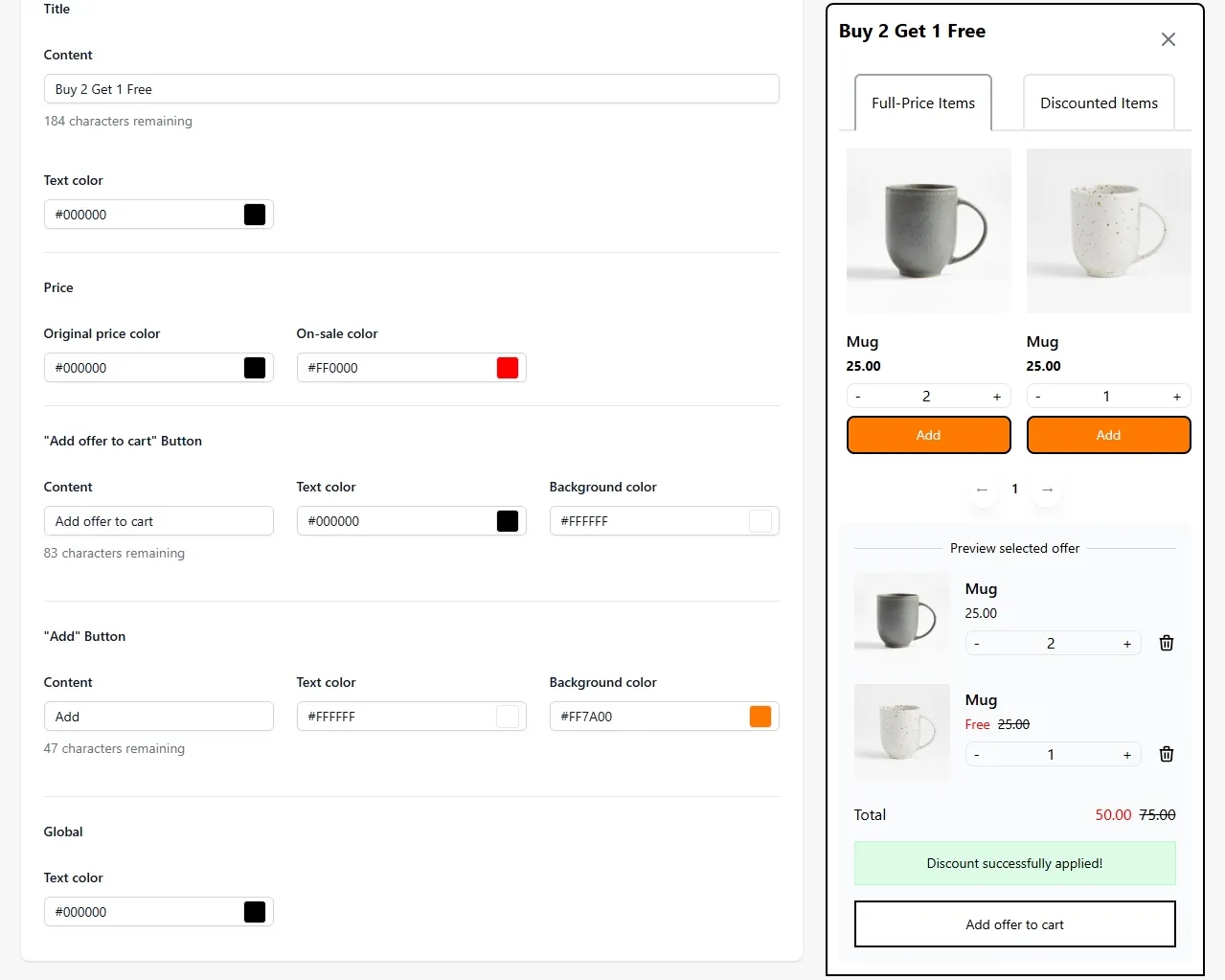The height and width of the screenshot is (980, 1225).
Task: Close the Buy 2 Get 1 Free popup
Action: click(x=1168, y=39)
